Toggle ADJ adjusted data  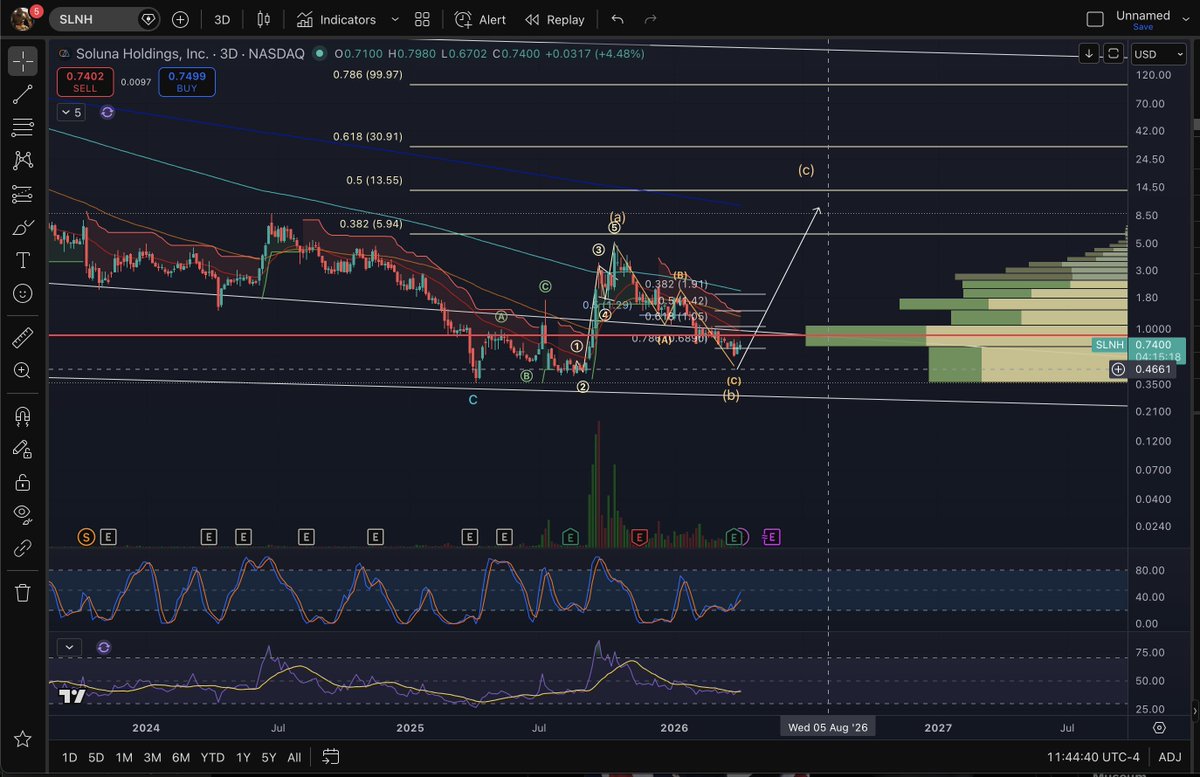click(1169, 756)
